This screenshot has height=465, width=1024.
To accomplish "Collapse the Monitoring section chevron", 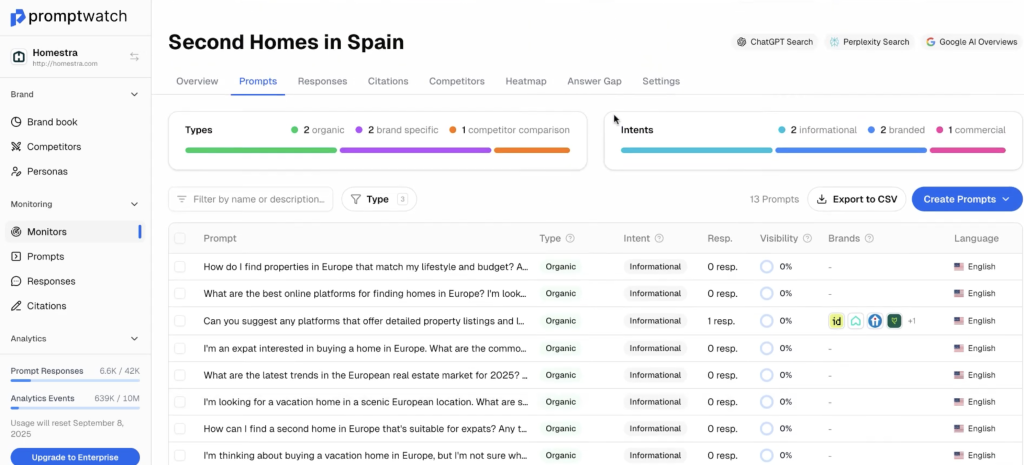I will tap(135, 204).
